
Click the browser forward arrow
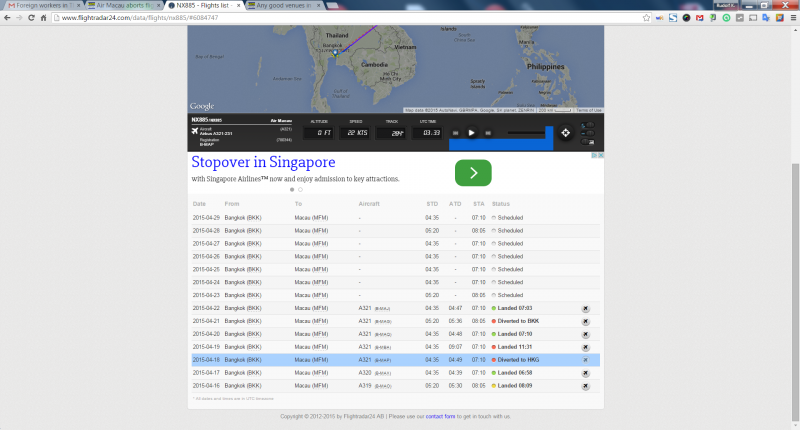[x=19, y=18]
